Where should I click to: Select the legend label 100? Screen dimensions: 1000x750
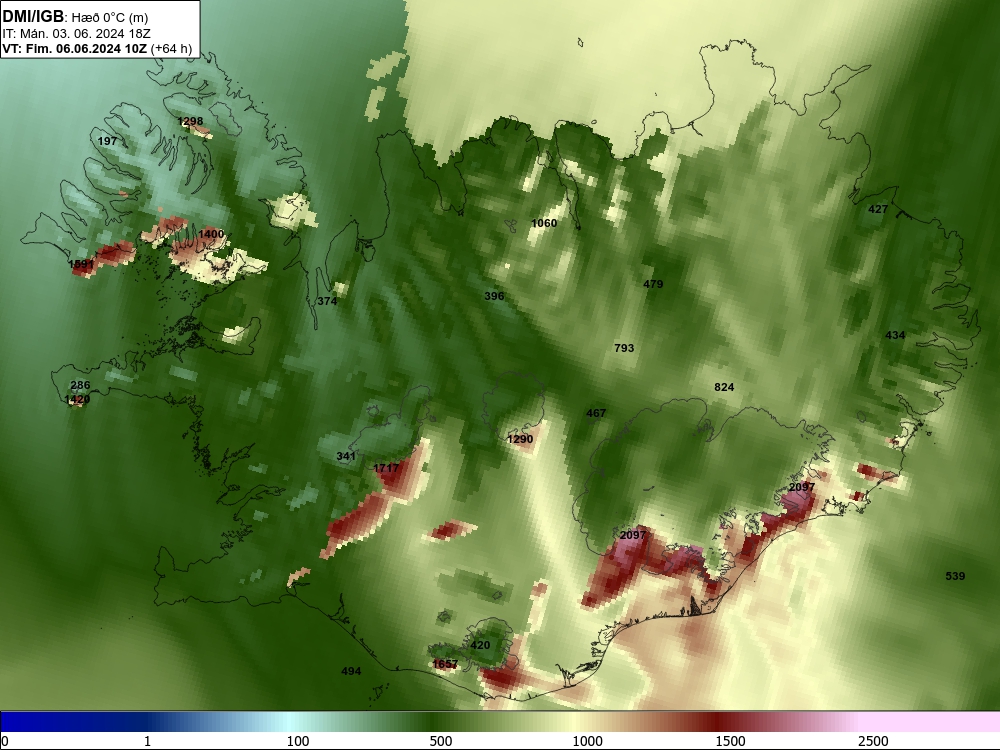click(x=298, y=741)
